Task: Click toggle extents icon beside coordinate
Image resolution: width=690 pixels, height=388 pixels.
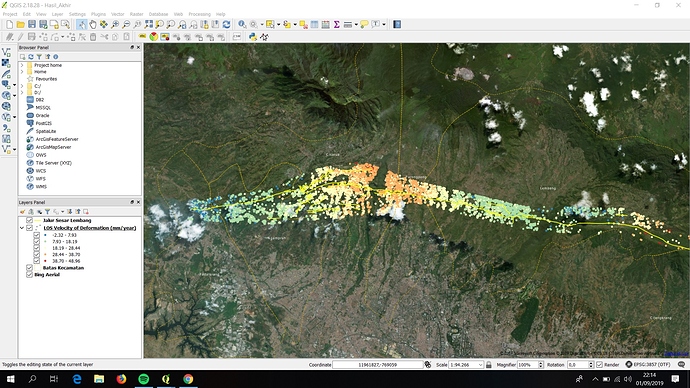Action: coord(428,365)
